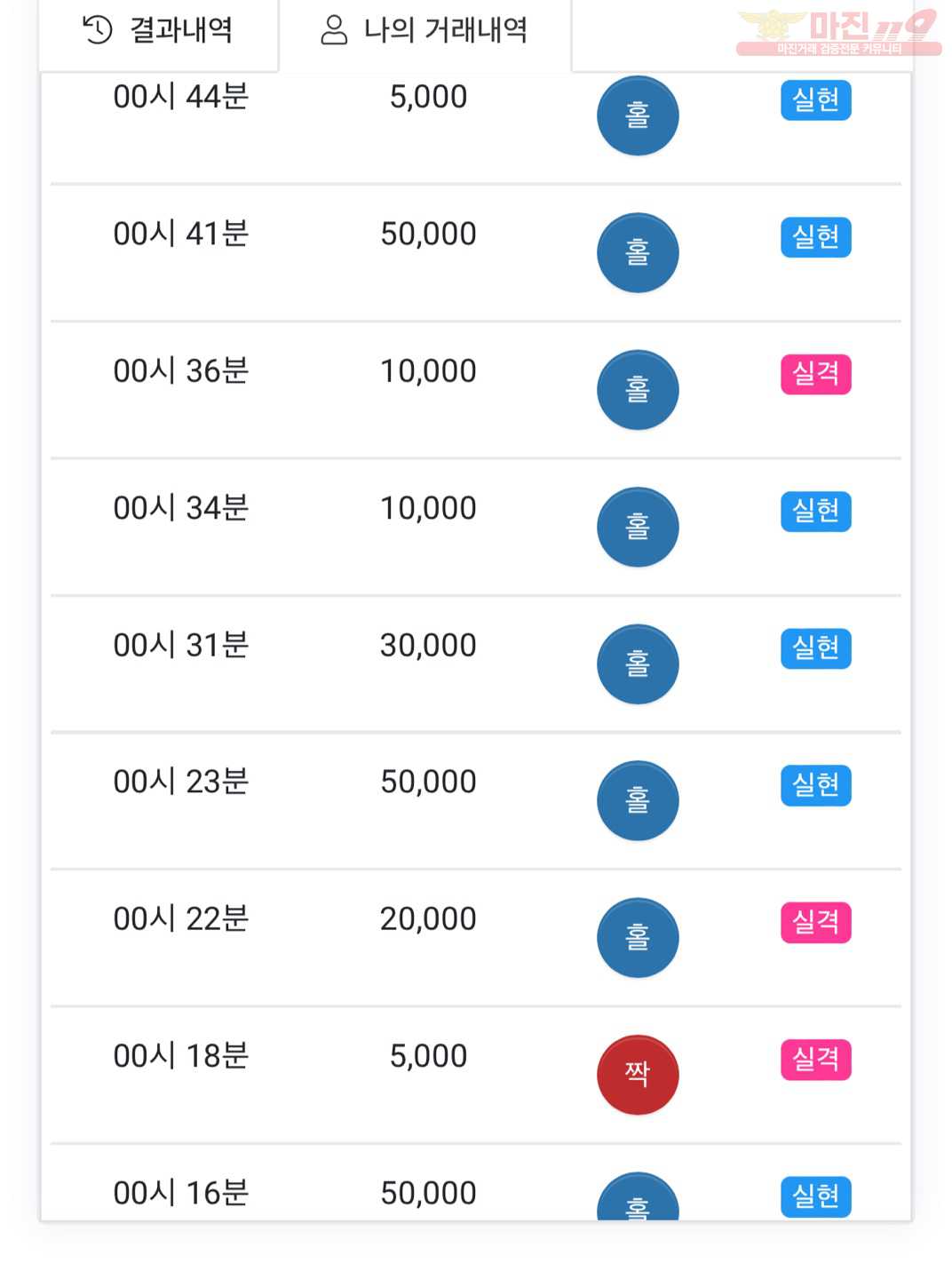952x1279 pixels.
Task: Click the 홀 circle for 00시 44분
Action: tap(638, 115)
